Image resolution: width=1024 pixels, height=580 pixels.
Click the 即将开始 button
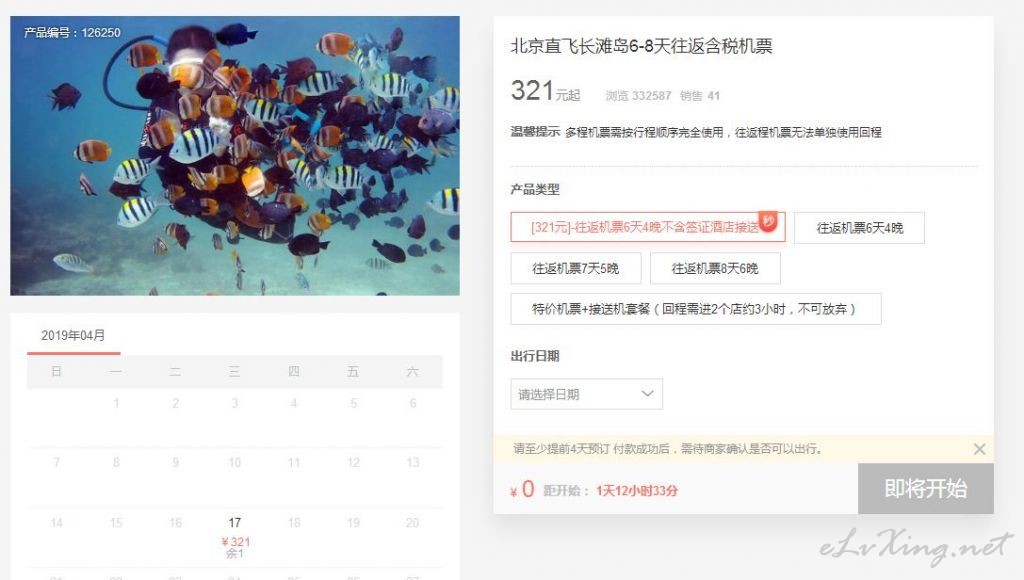click(925, 489)
